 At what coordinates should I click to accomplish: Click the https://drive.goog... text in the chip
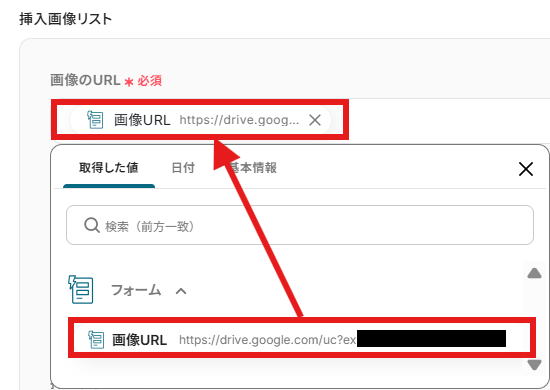point(239,120)
